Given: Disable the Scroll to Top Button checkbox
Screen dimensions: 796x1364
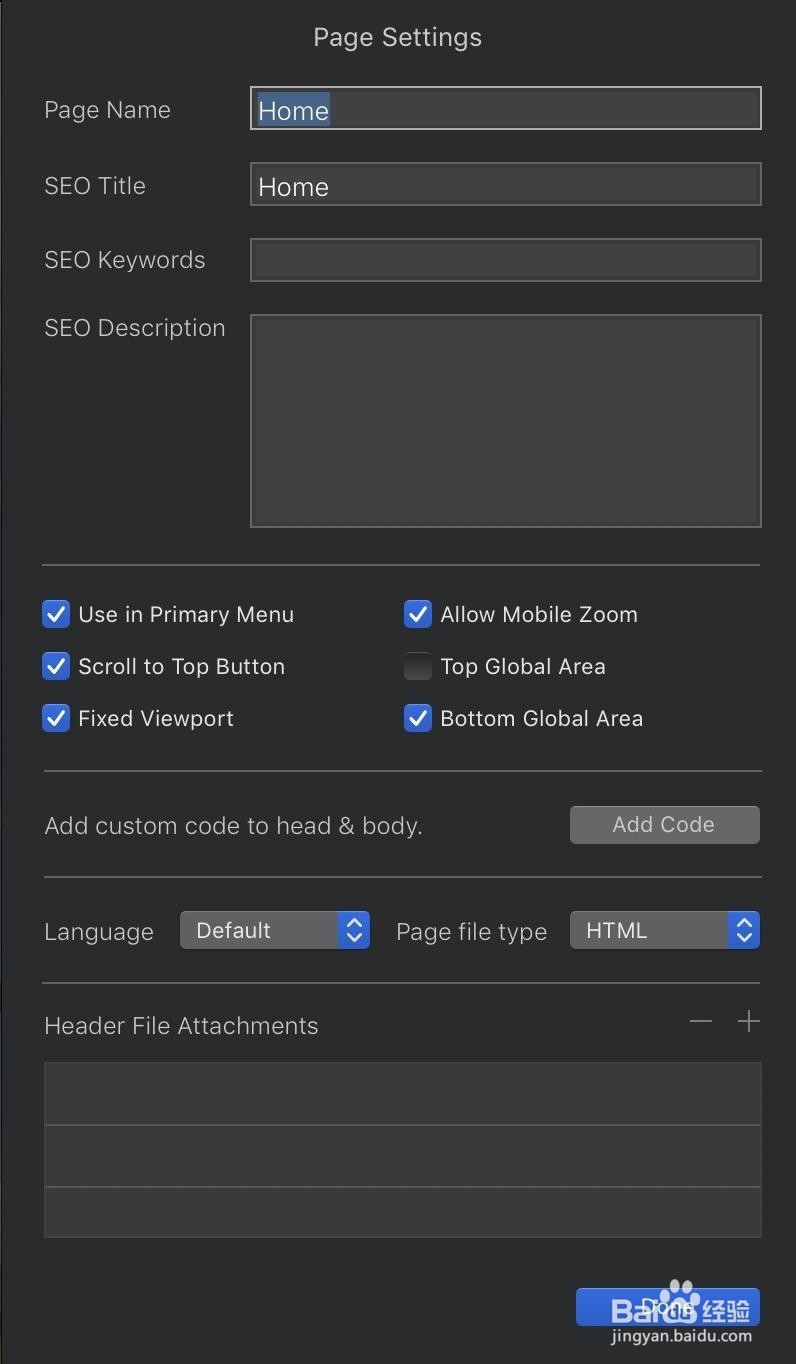Looking at the screenshot, I should tap(56, 666).
